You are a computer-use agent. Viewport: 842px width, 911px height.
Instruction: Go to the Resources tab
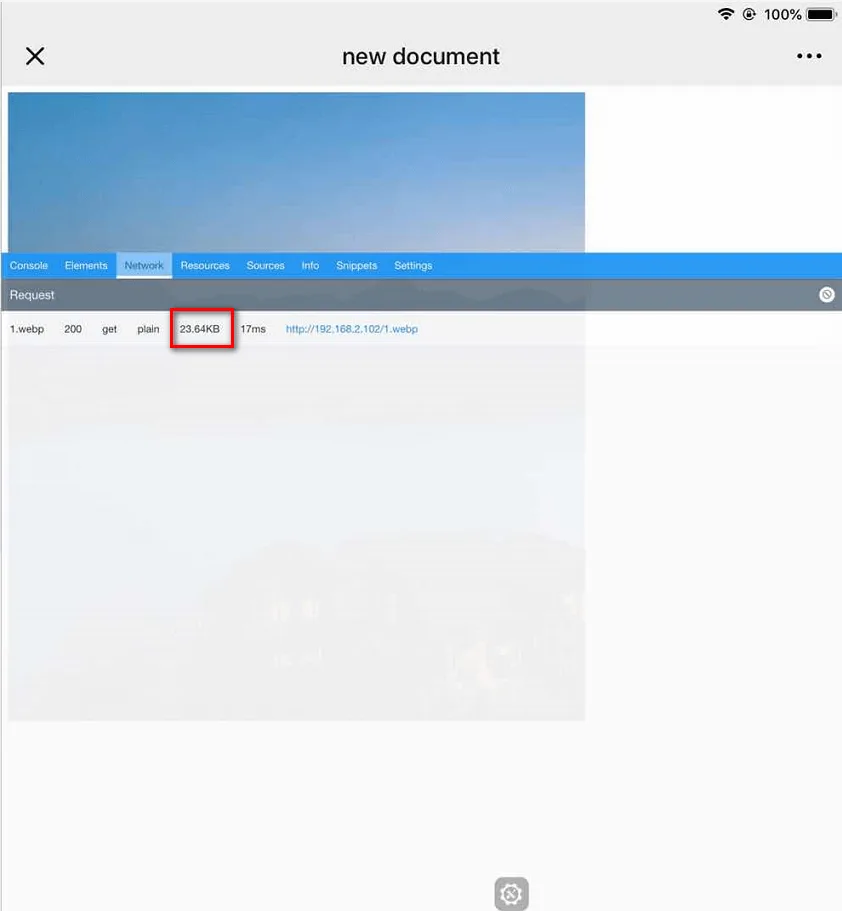click(x=205, y=266)
